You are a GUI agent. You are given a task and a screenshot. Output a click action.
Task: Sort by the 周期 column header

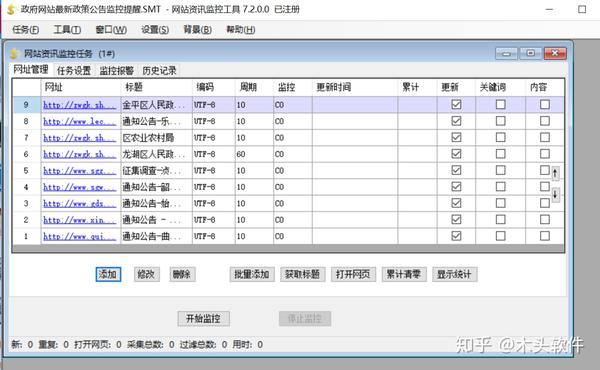click(254, 87)
